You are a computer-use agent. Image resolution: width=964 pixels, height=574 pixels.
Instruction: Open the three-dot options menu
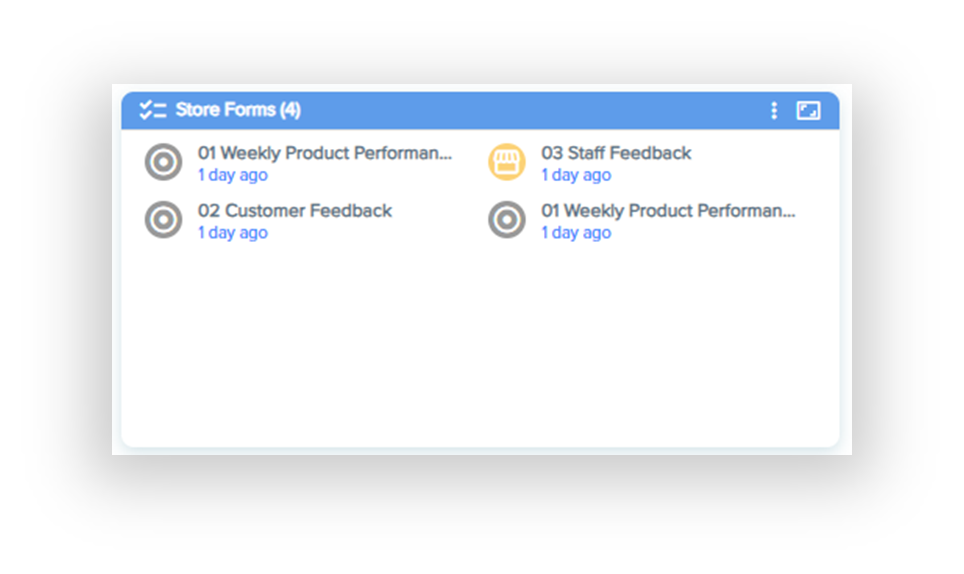pyautogui.click(x=773, y=110)
